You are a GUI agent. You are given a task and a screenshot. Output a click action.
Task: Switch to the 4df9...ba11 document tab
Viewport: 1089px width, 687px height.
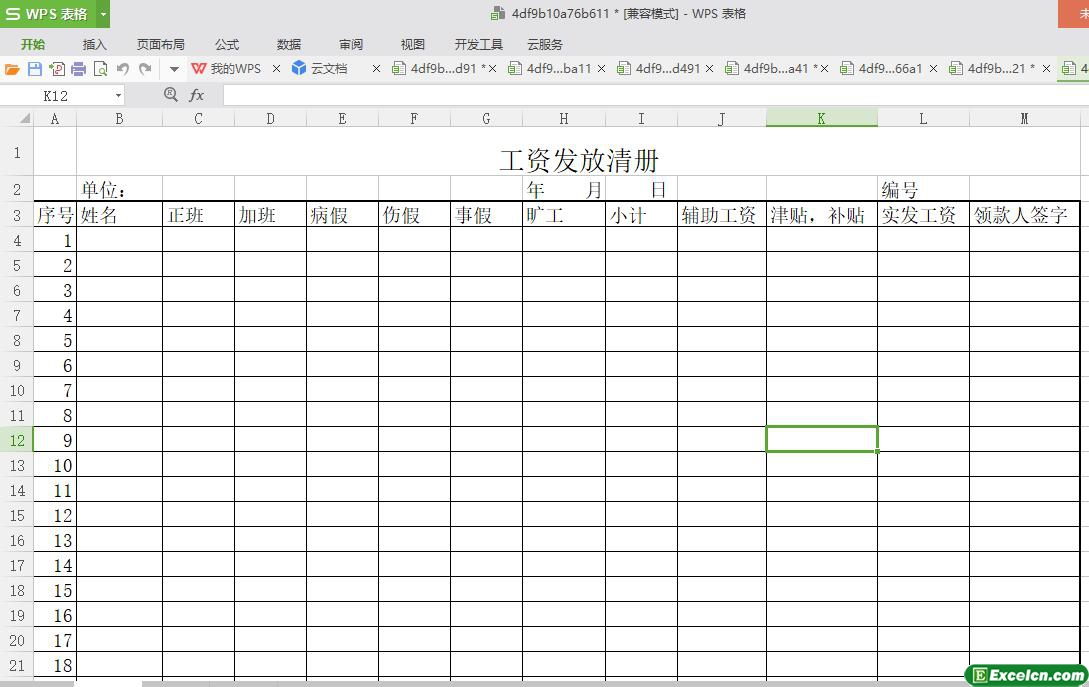point(550,68)
